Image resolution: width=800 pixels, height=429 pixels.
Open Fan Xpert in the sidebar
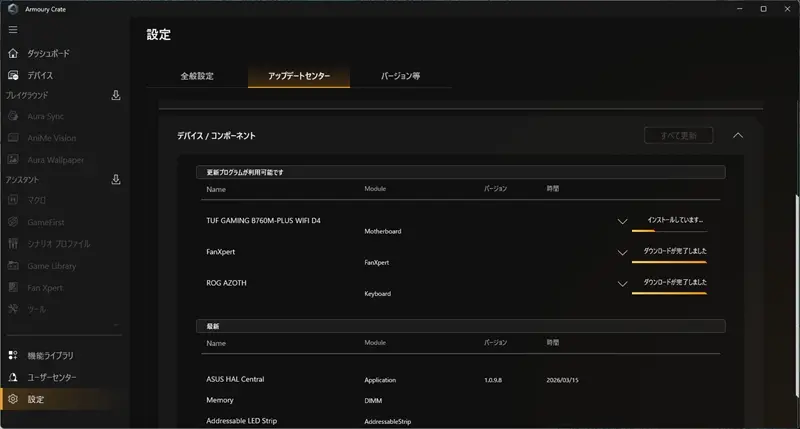point(45,288)
